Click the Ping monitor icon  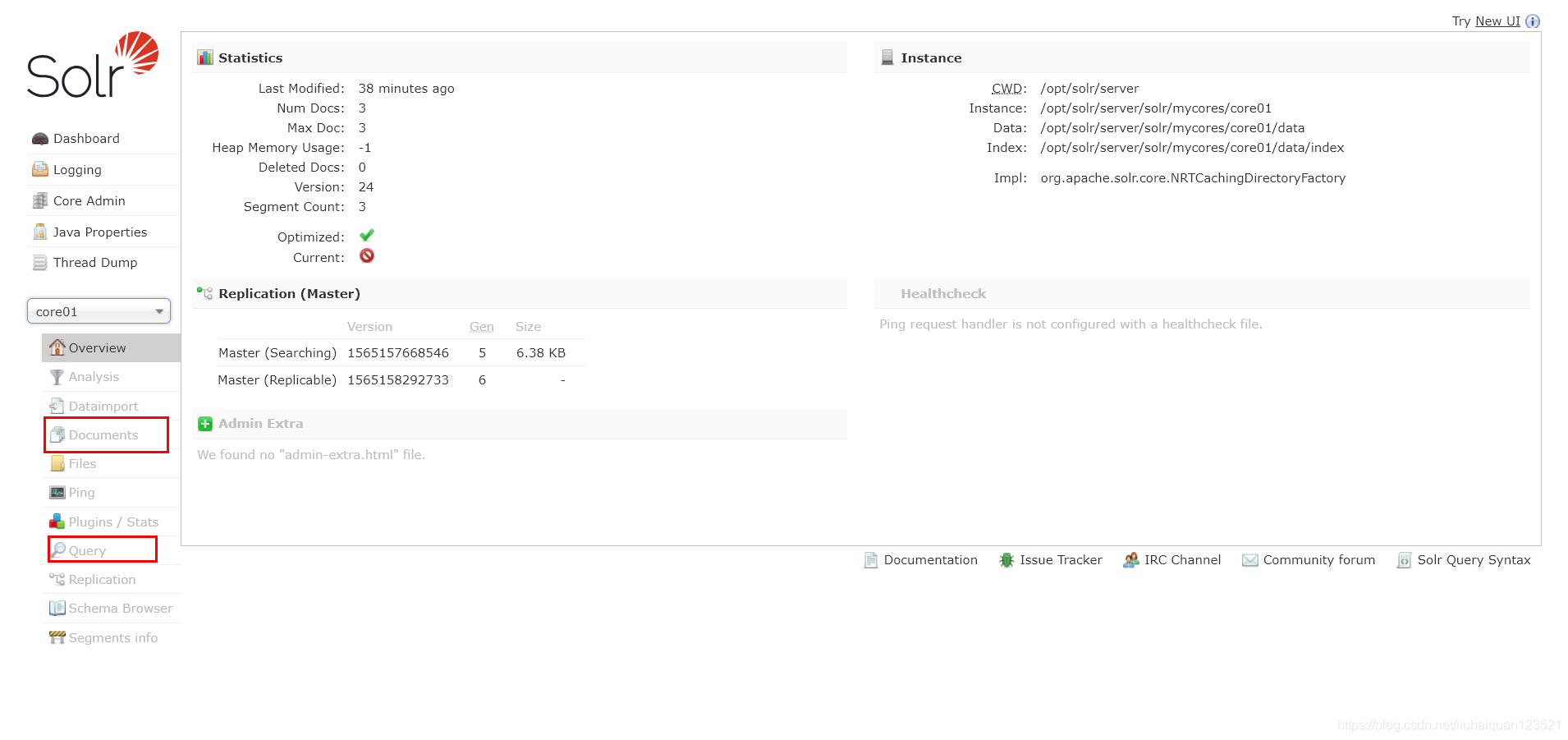click(x=57, y=493)
